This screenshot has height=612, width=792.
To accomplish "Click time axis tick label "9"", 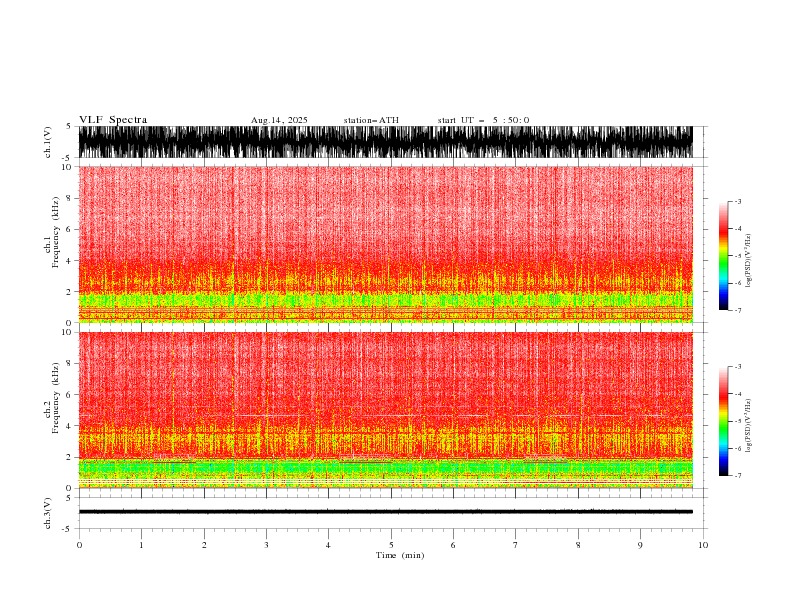I will (640, 545).
